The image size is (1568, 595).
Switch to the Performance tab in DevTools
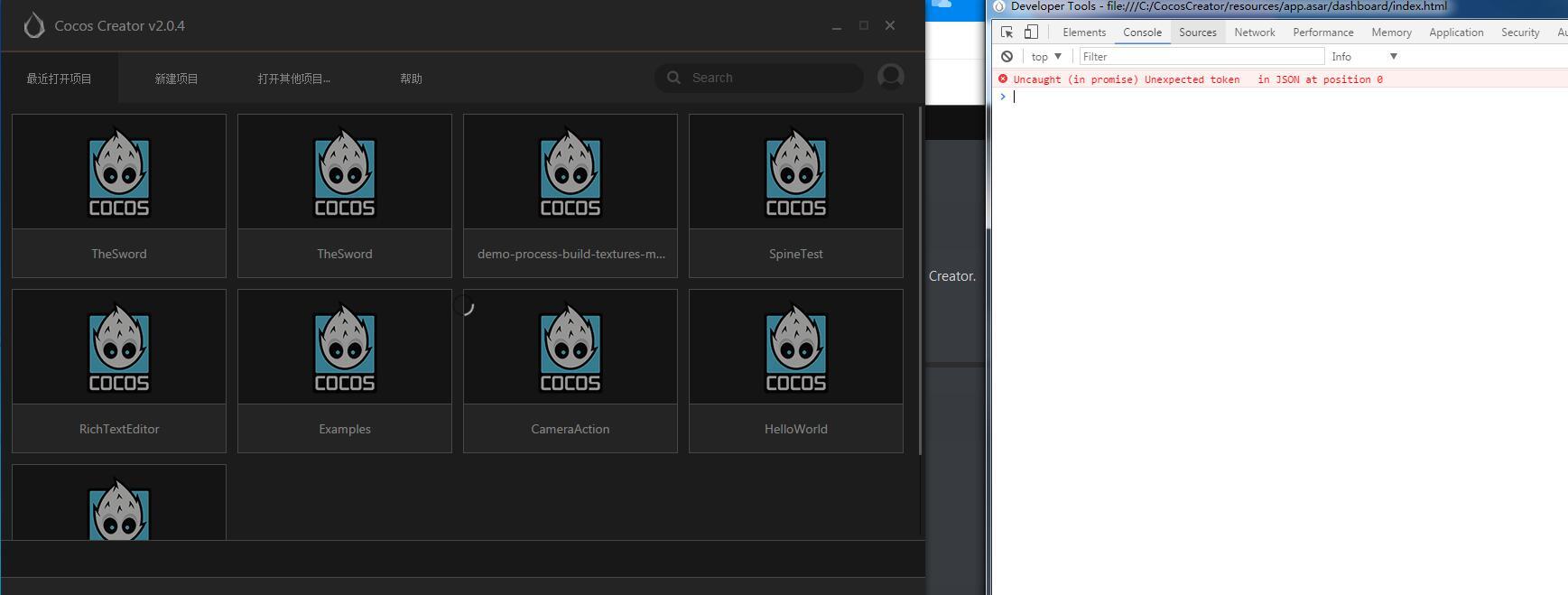(1323, 33)
